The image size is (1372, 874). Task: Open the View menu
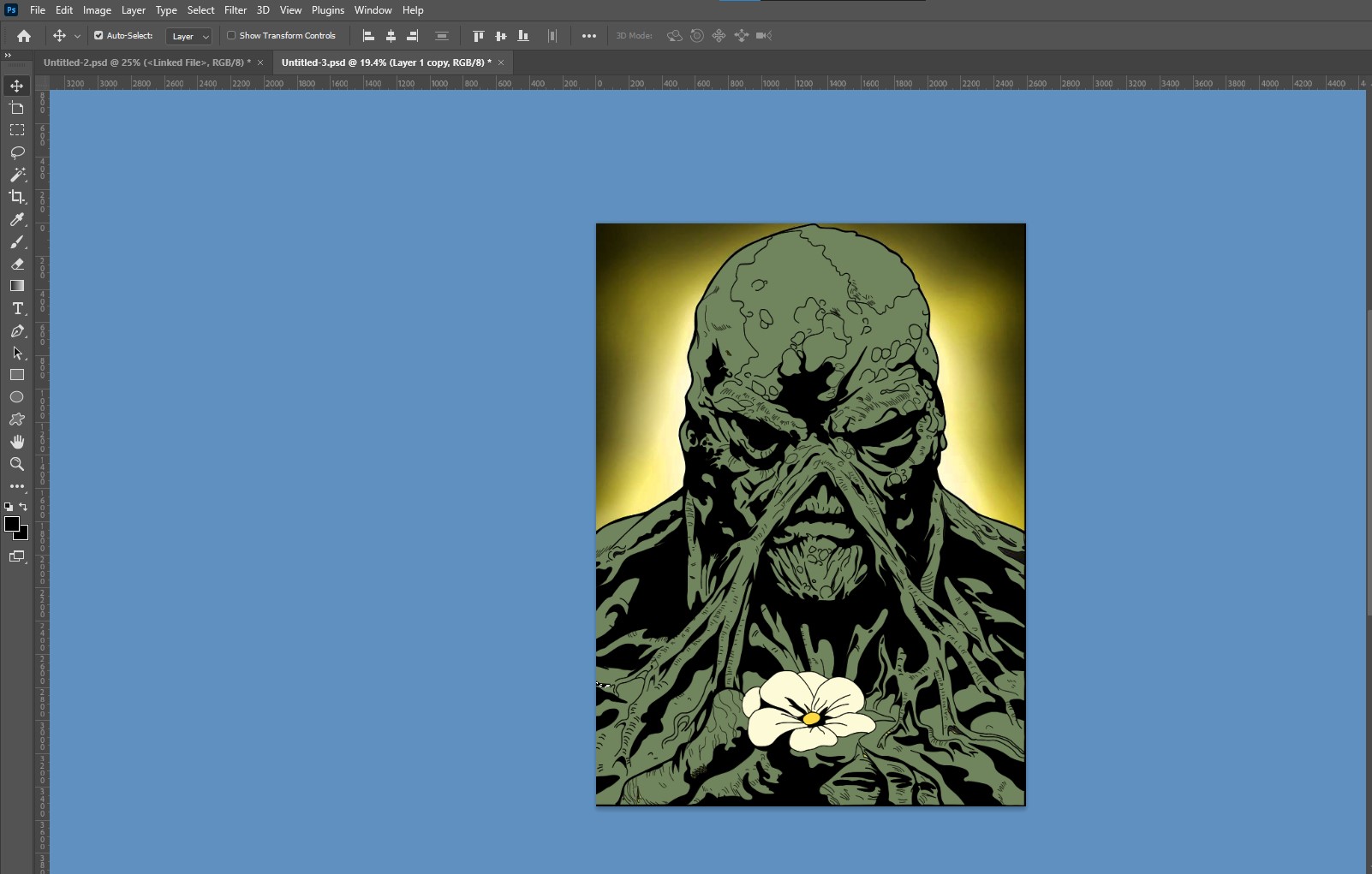coord(290,10)
